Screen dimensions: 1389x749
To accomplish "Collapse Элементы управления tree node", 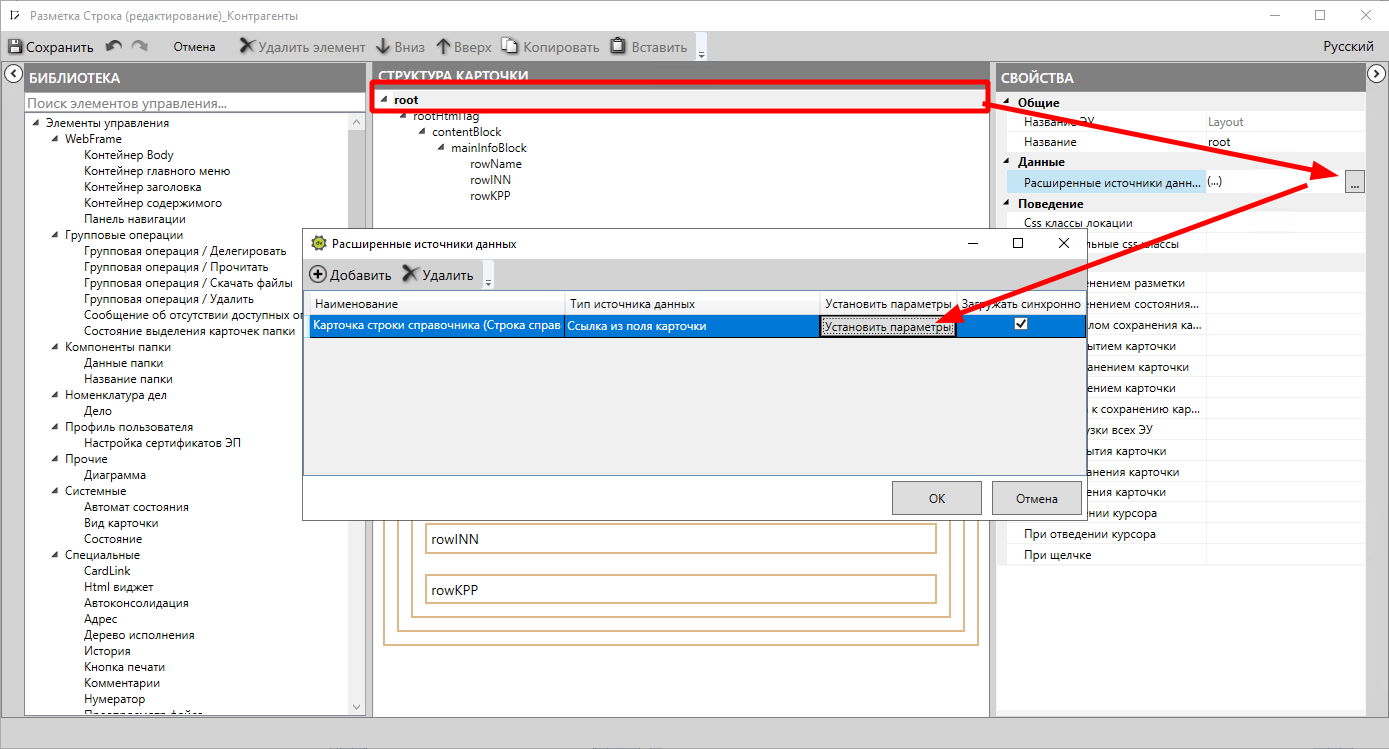I will (36, 123).
